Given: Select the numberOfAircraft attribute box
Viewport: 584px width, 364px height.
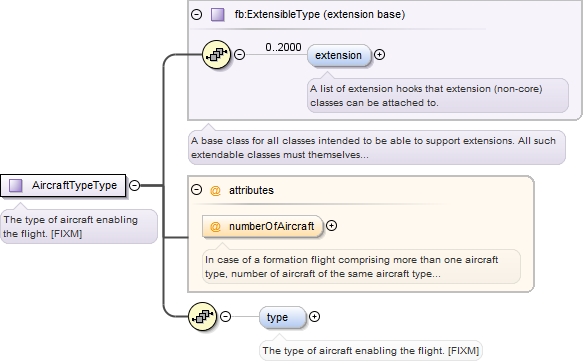Looking at the screenshot, I should (x=262, y=226).
